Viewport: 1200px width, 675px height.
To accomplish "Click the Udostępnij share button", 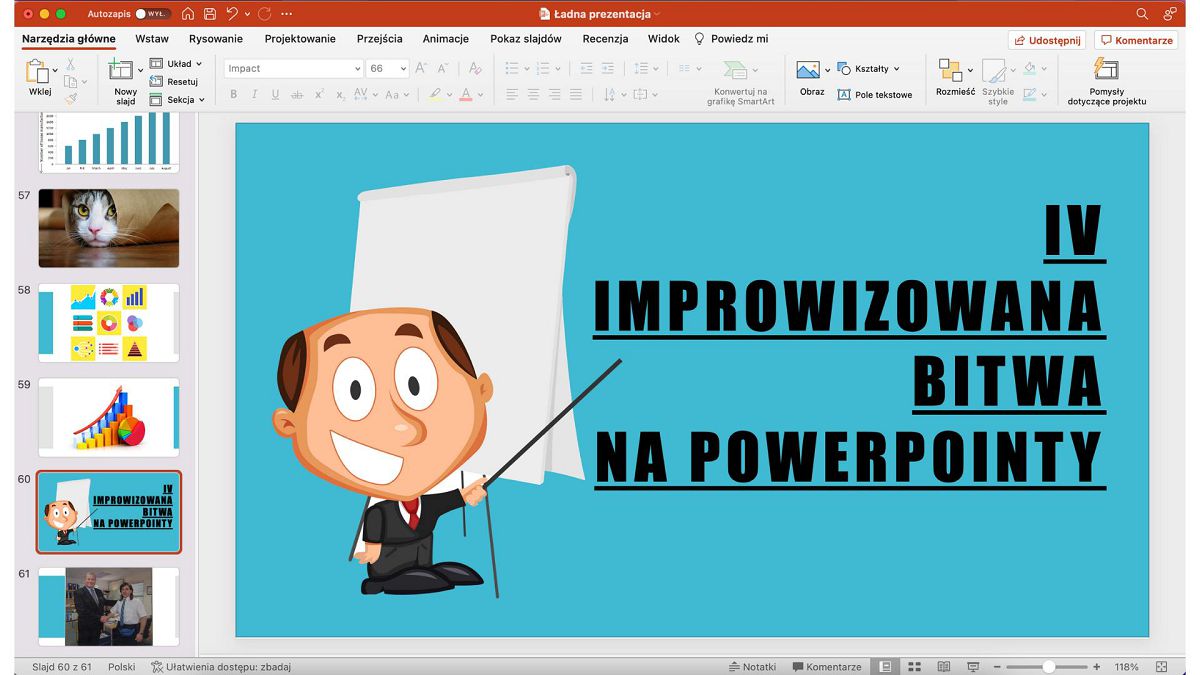I will pos(1047,40).
